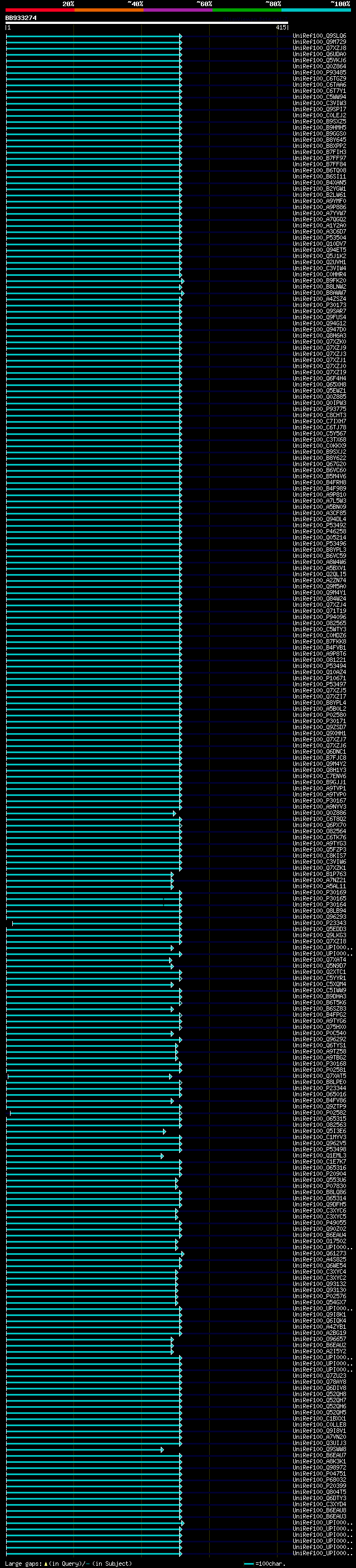Select hit label UniRef100_A8K3K1
Screen dimensions: 356x1568
pyautogui.click(x=319, y=1461)
